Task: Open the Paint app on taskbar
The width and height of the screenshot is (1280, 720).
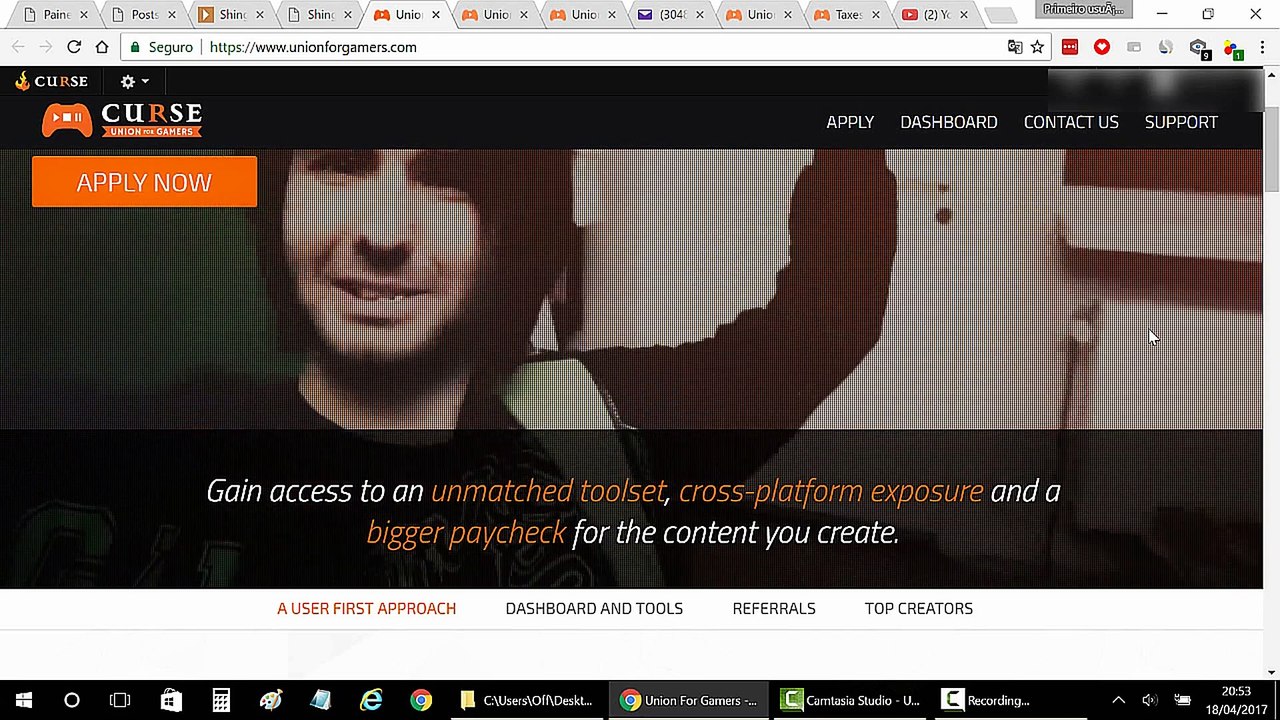Action: pos(271,700)
